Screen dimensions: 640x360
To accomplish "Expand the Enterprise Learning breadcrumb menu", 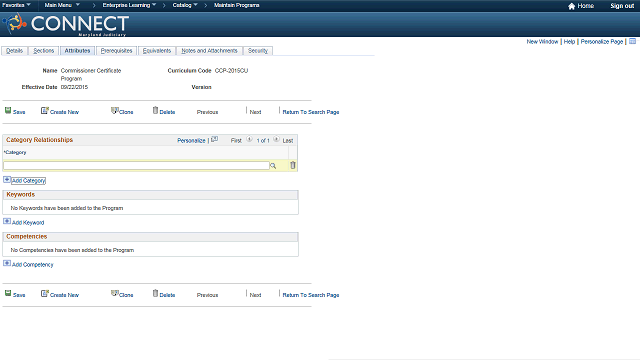I will click(x=129, y=5).
